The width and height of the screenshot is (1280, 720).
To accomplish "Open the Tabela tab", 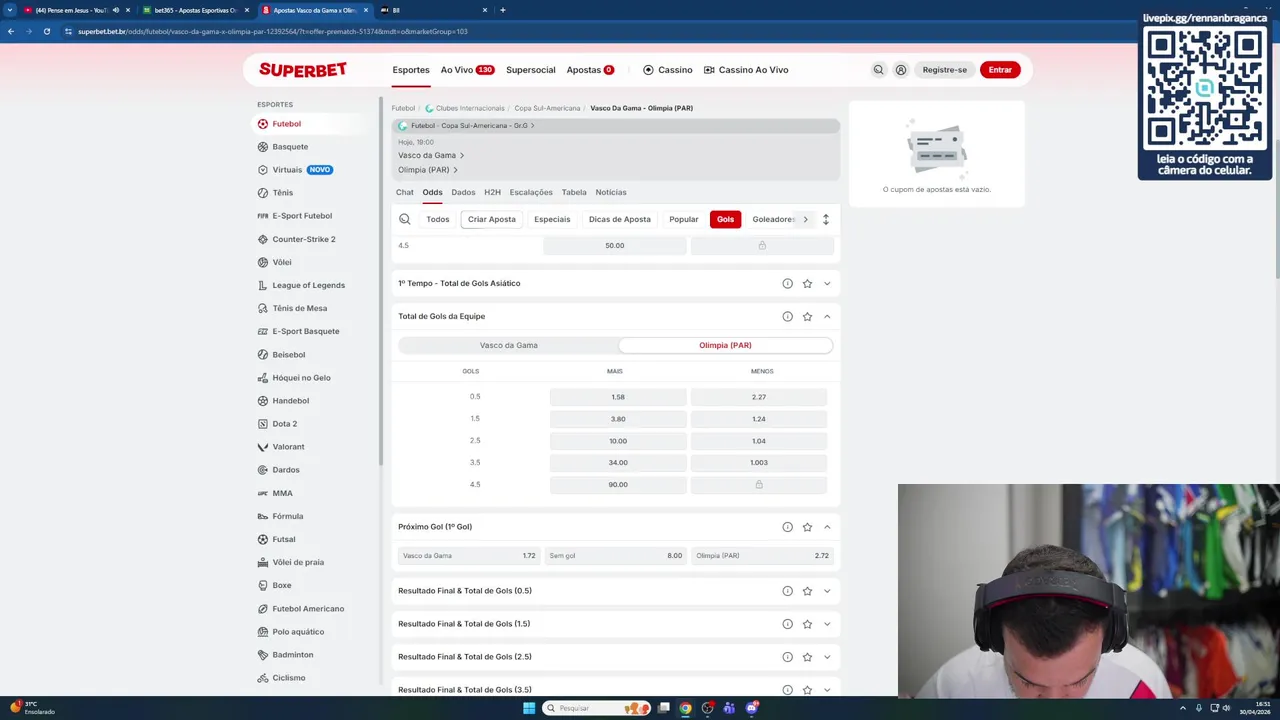I will pyautogui.click(x=574, y=192).
